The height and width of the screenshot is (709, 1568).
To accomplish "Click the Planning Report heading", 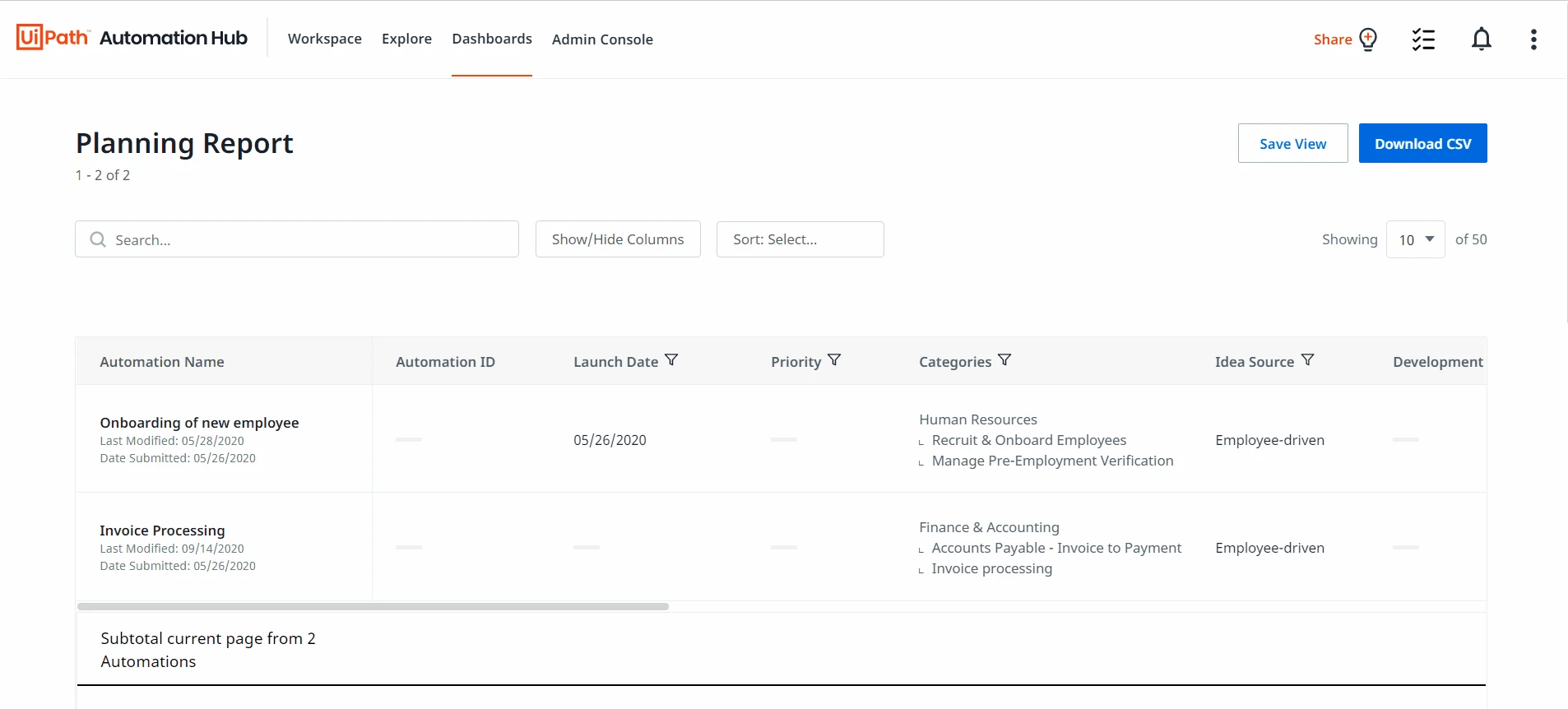I will 184,143.
